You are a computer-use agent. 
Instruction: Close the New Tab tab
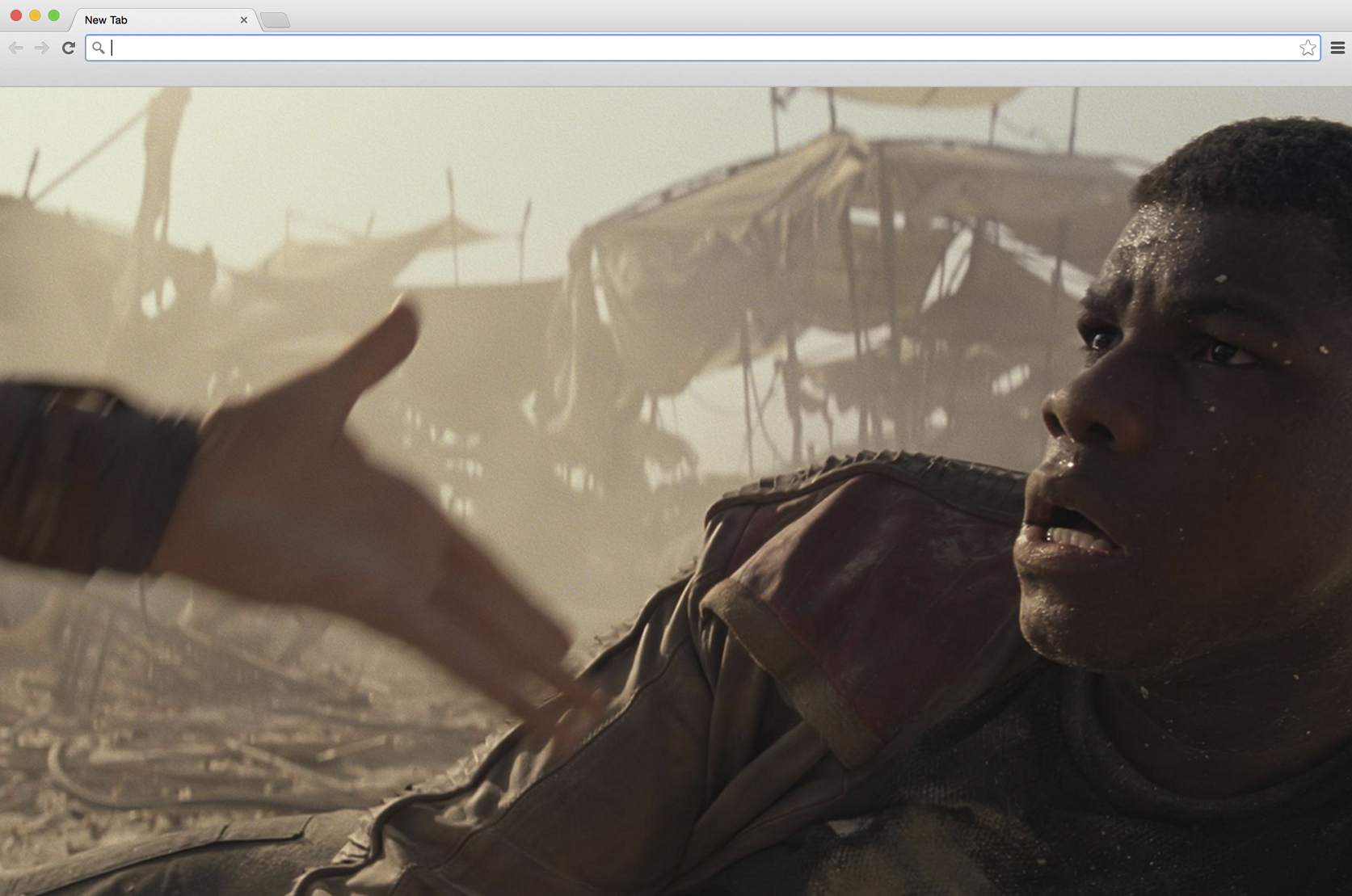(x=244, y=20)
